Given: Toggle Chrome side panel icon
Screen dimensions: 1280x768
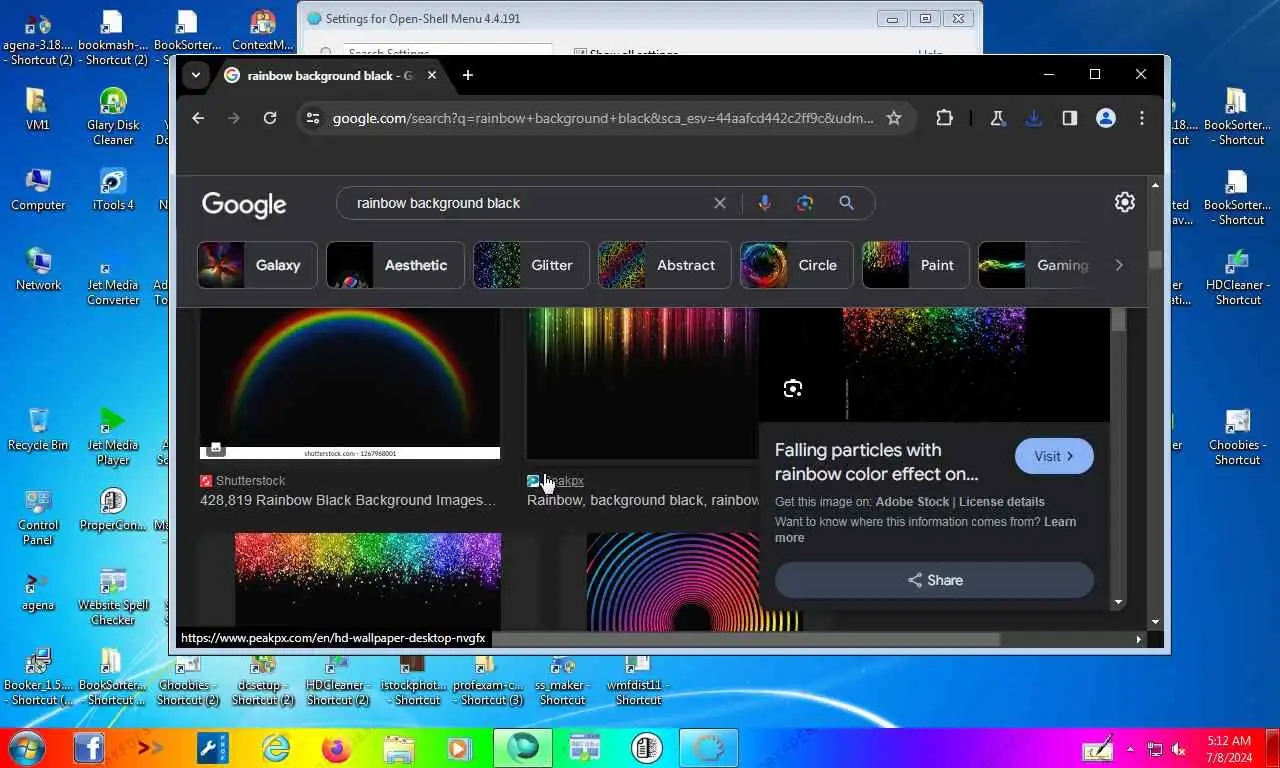Looking at the screenshot, I should click(x=1069, y=118).
